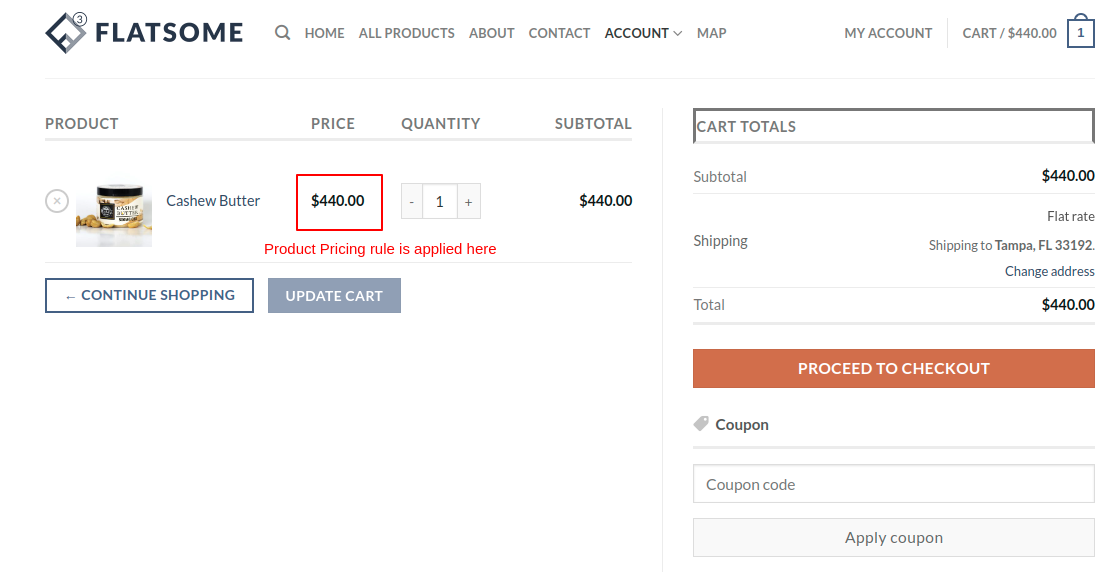Click CONTINUE SHOPPING

coord(148,295)
